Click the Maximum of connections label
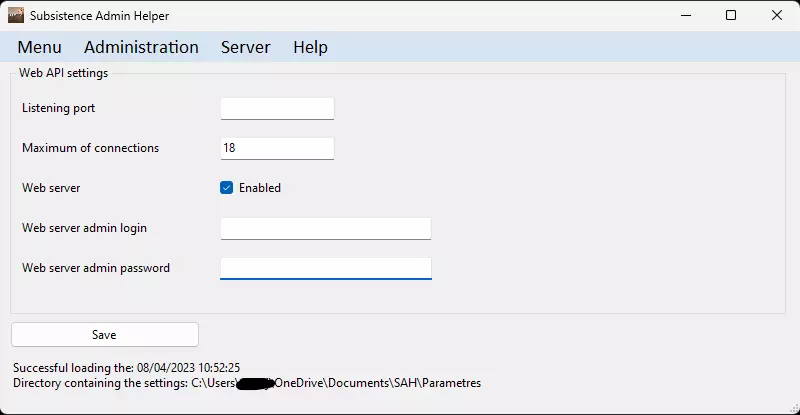Screen dimensions: 800x415 [90, 148]
